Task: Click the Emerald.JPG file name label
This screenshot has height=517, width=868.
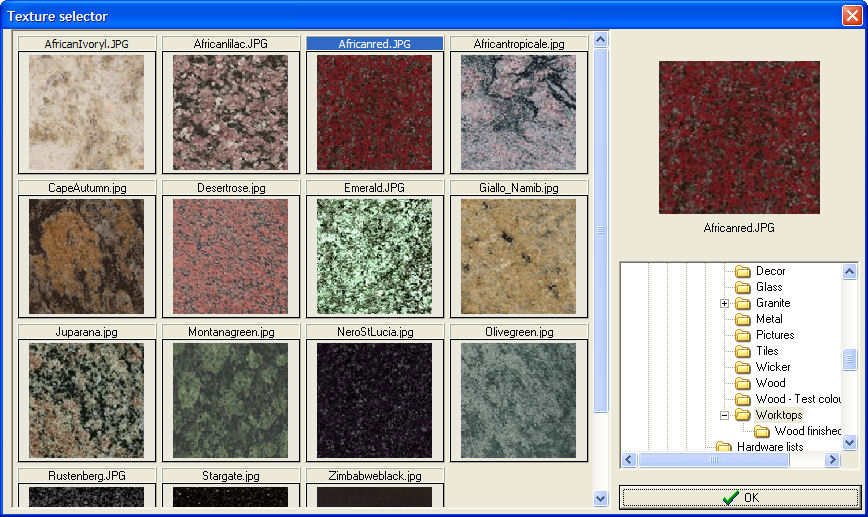Action: (375, 188)
